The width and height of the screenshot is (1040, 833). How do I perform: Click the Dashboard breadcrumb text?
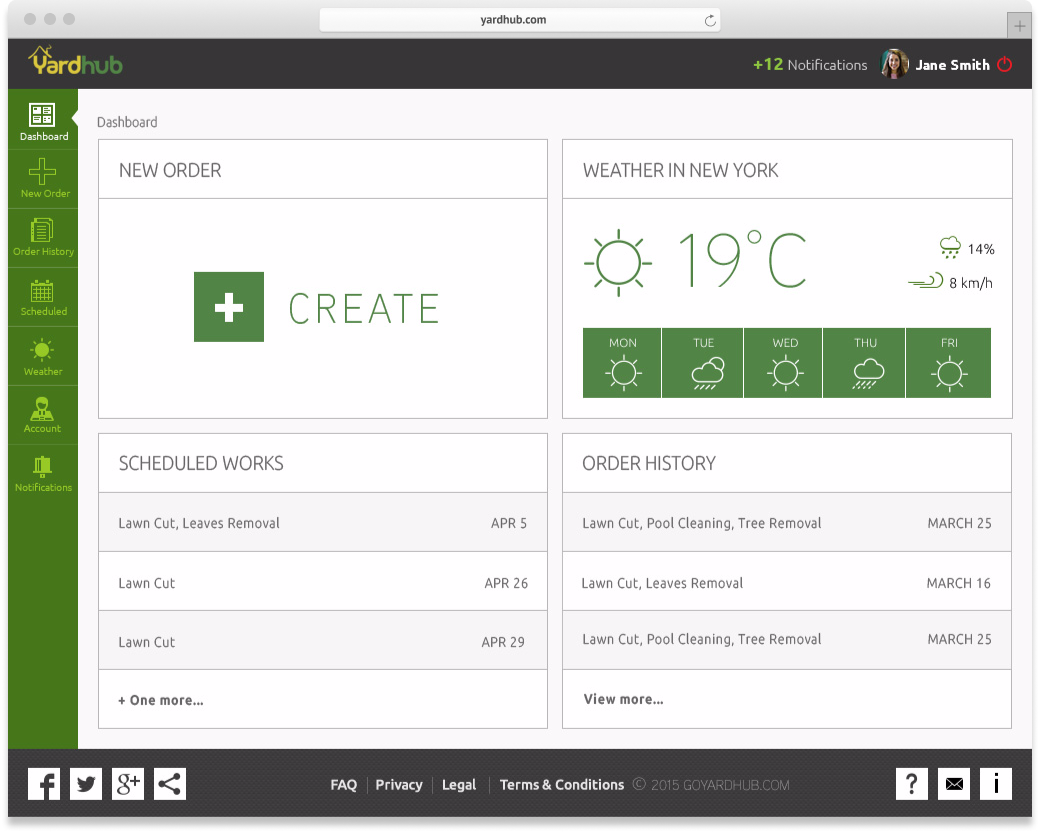(x=127, y=122)
